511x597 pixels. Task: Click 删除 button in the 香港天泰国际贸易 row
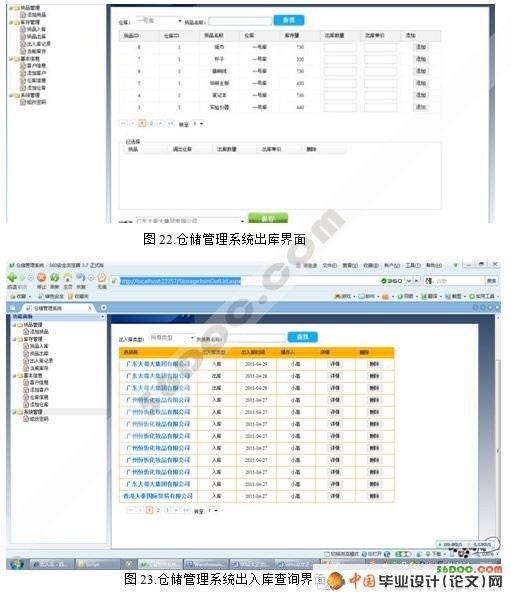(x=374, y=496)
